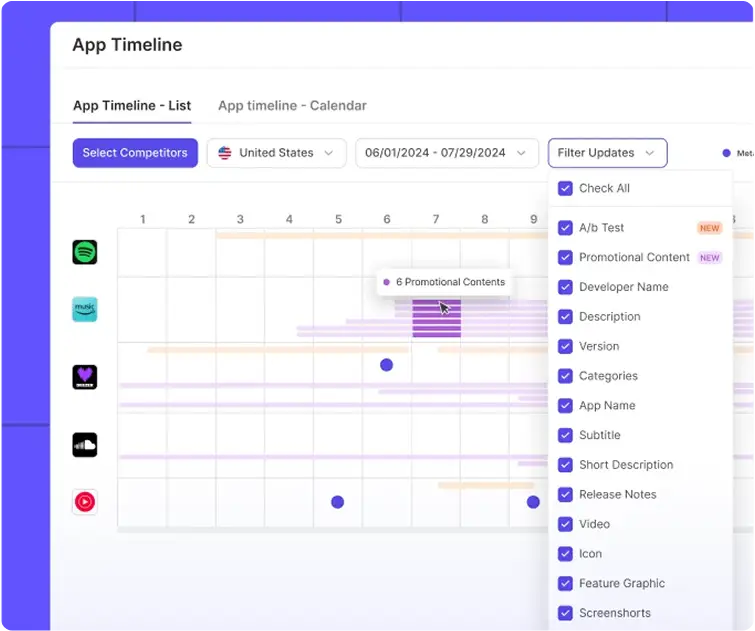Click the United States flag icon
Viewport: 755px width, 631px height.
[x=225, y=153]
